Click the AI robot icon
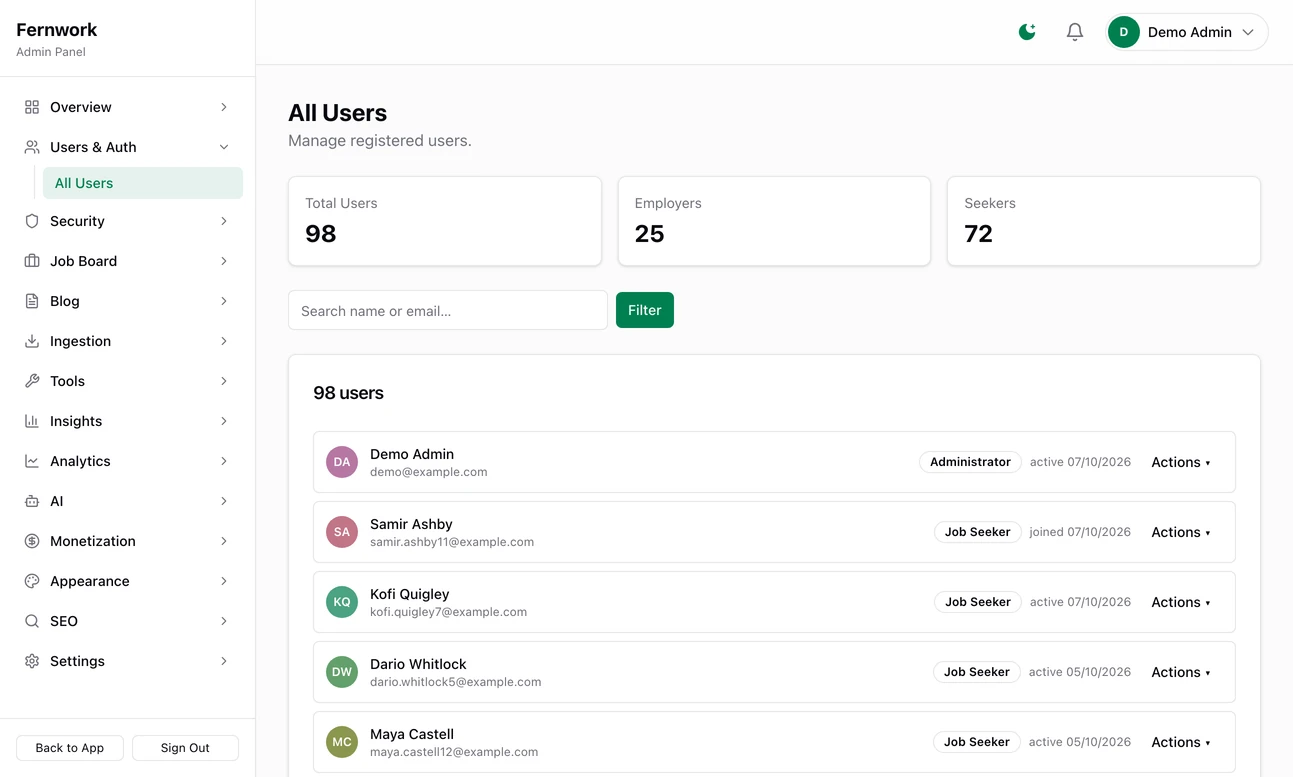The height and width of the screenshot is (777, 1293). [32, 501]
